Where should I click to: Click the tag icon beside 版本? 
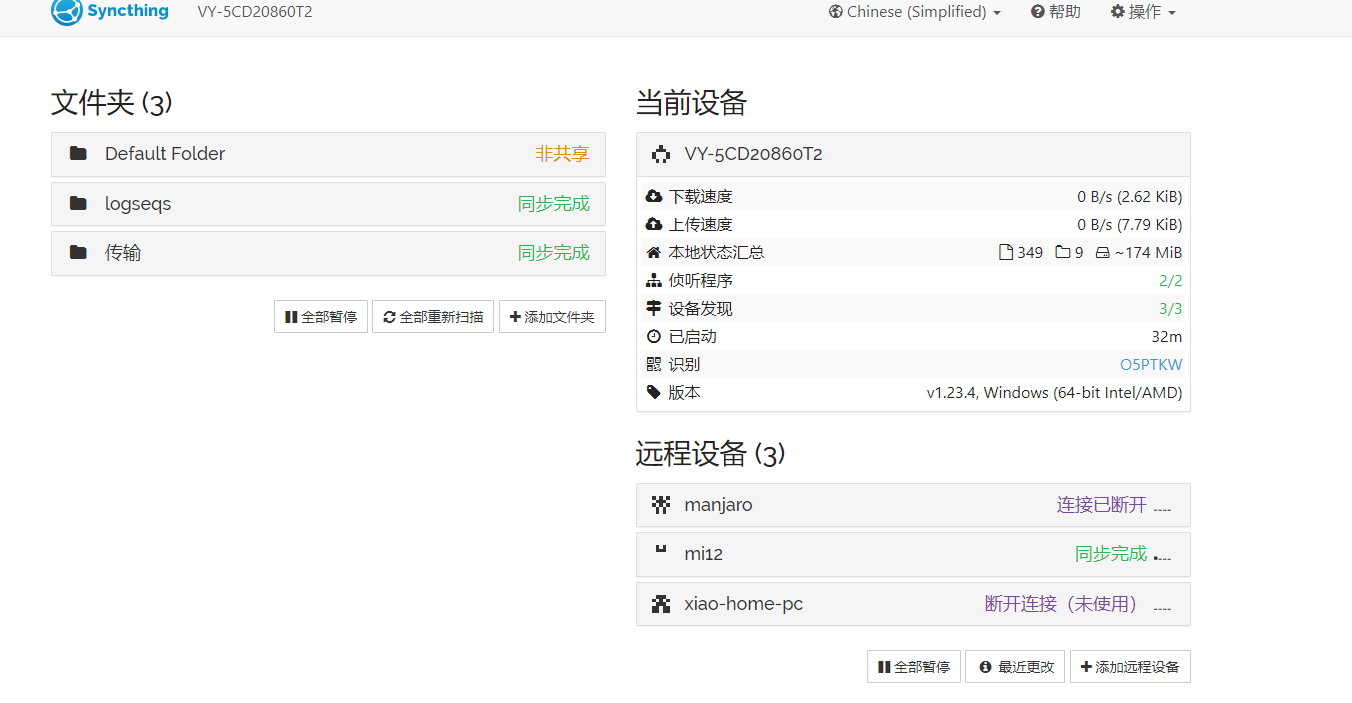click(x=654, y=392)
